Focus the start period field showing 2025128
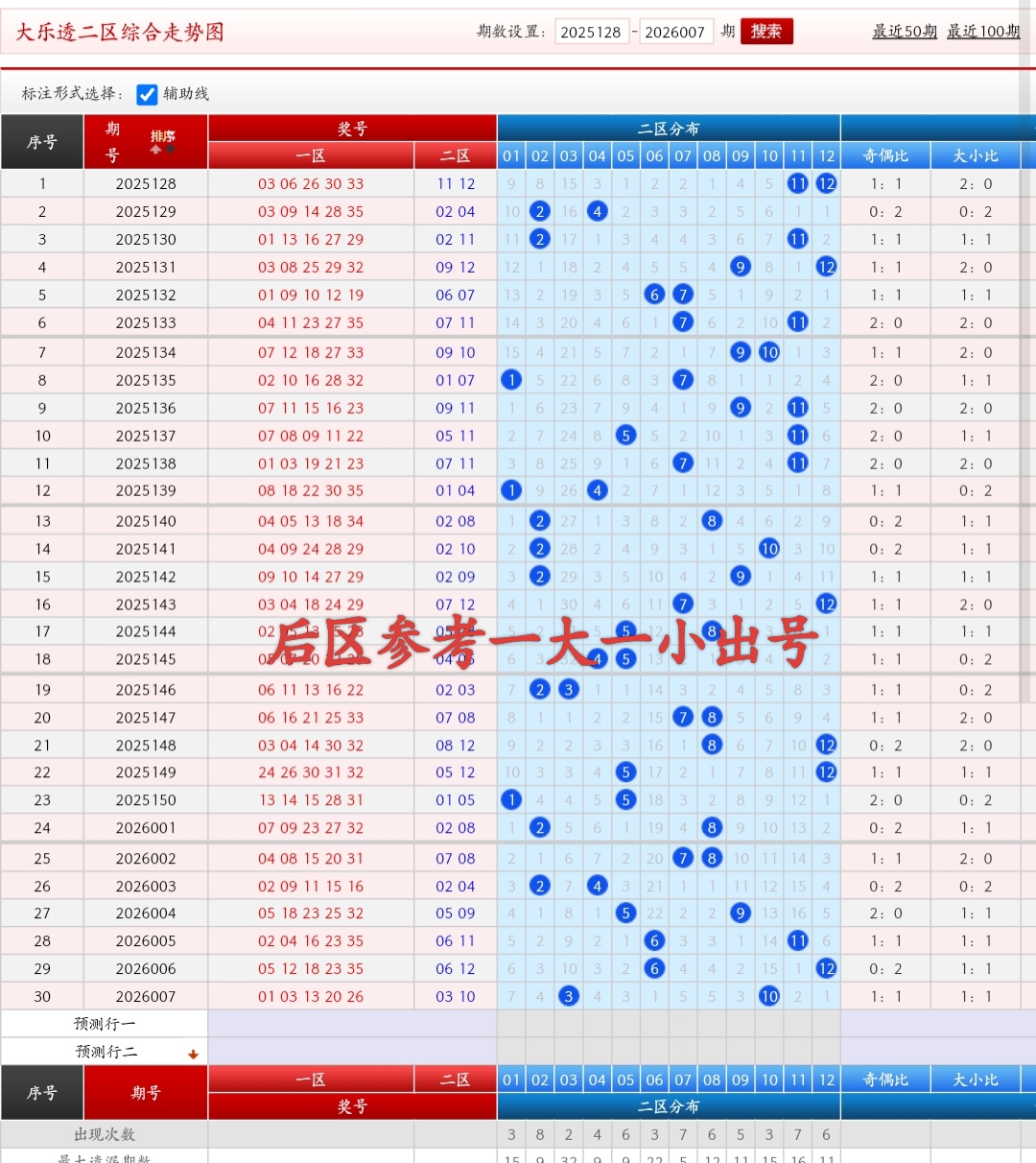 tap(591, 32)
